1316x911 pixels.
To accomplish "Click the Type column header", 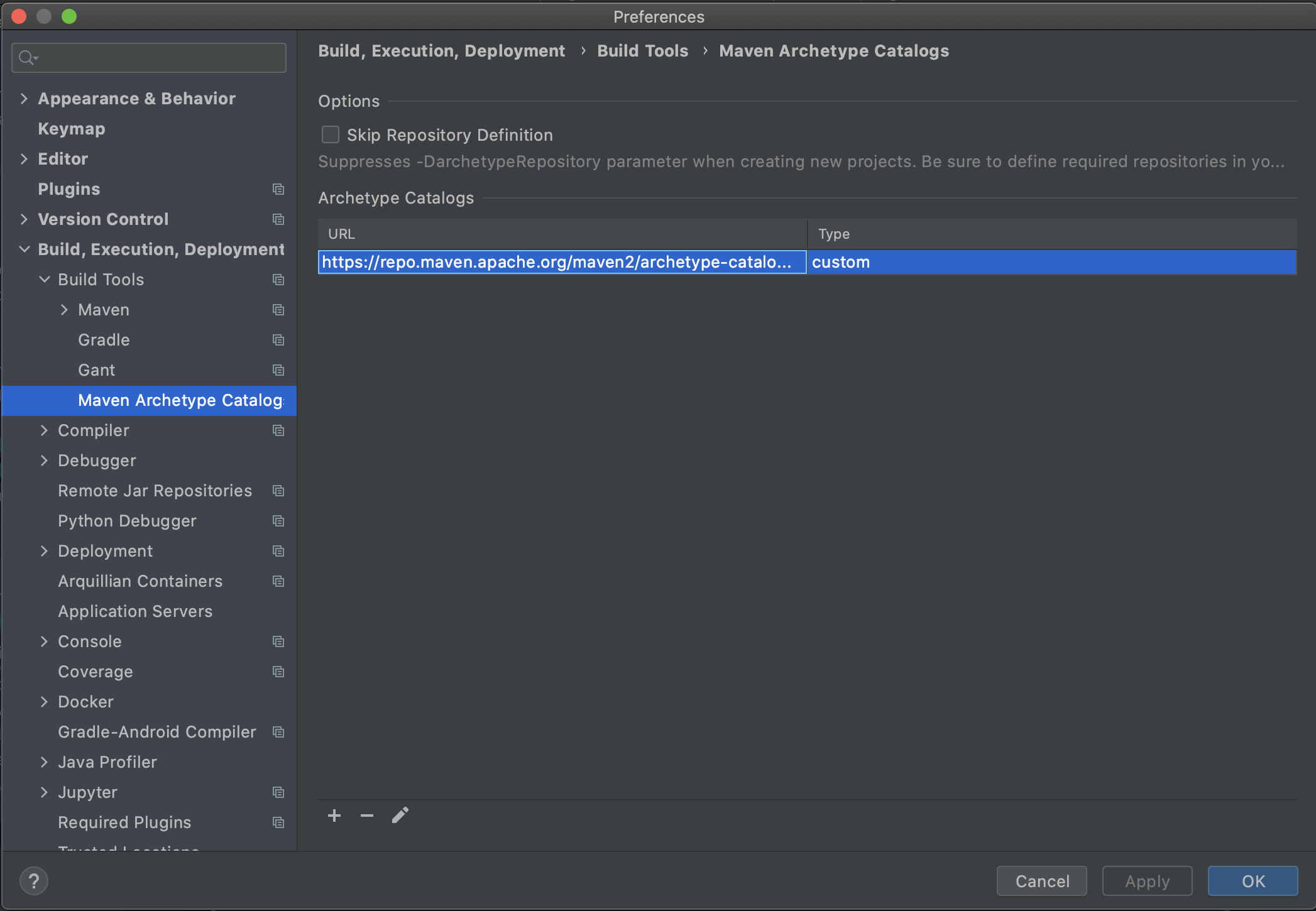I will (1052, 234).
